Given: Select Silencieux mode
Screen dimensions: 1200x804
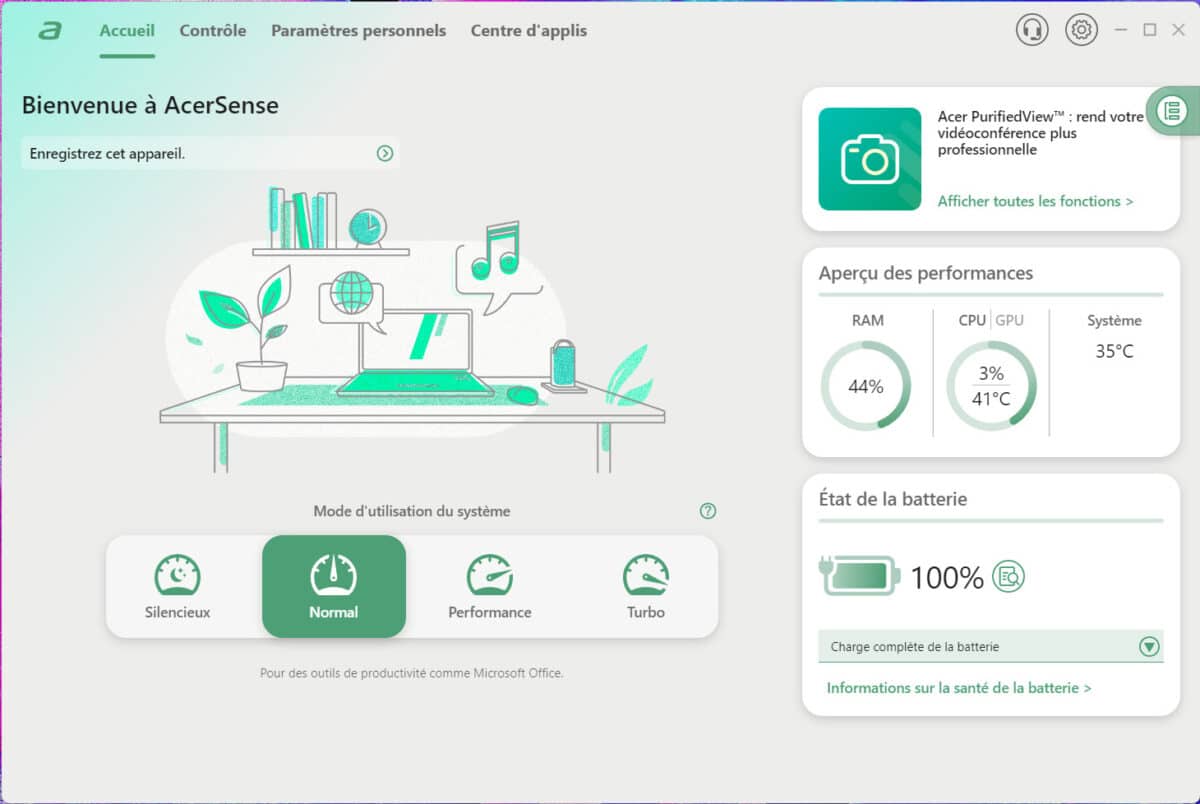Looking at the screenshot, I should coord(177,587).
